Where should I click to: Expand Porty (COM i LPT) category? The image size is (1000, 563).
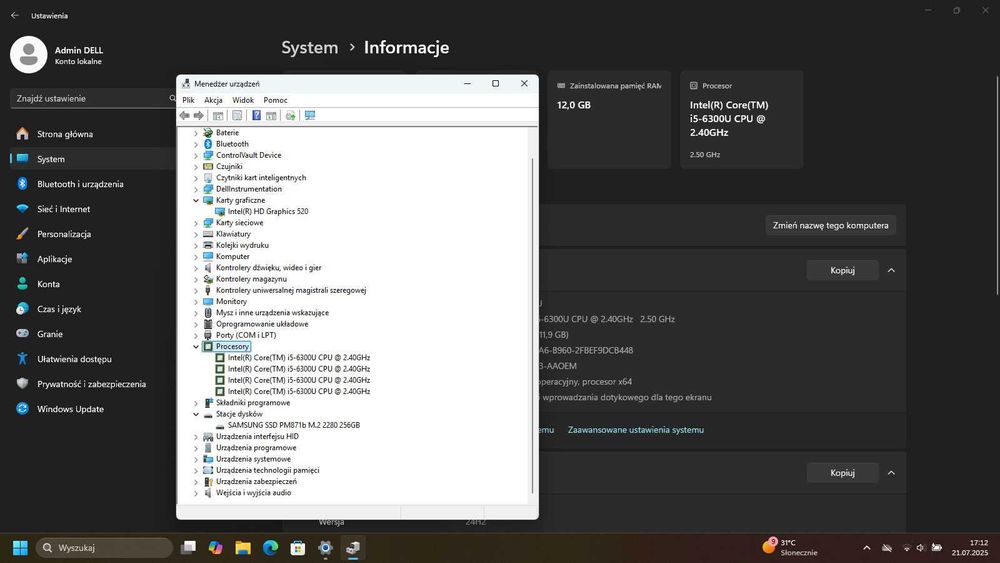tap(196, 335)
